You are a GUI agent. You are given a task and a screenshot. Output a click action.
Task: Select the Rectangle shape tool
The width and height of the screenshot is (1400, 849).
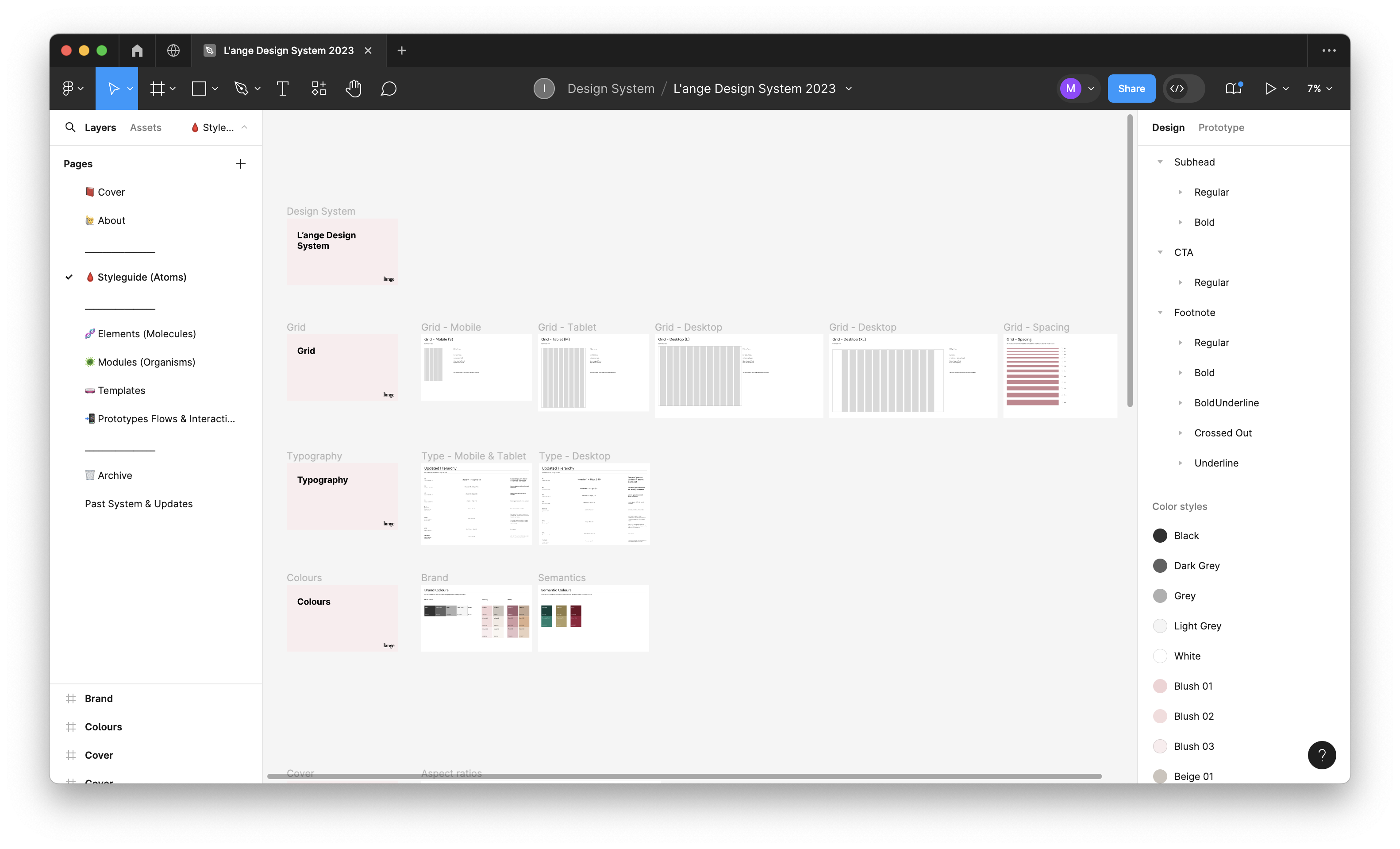click(199, 89)
